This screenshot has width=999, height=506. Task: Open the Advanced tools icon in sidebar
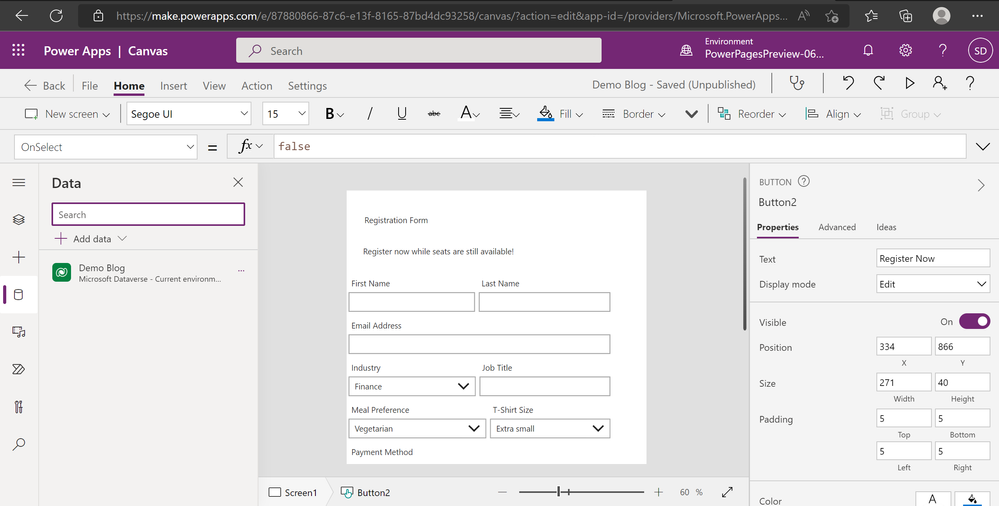pyautogui.click(x=18, y=407)
